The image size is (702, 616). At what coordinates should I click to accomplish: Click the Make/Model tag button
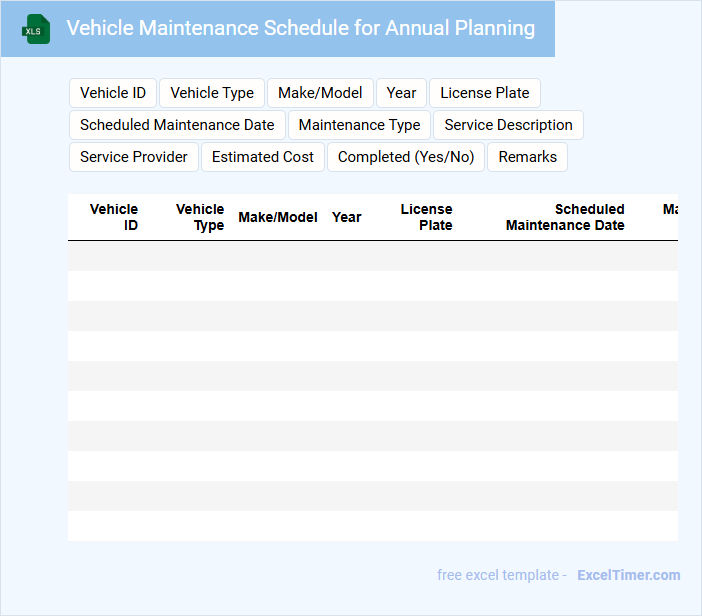tap(320, 93)
